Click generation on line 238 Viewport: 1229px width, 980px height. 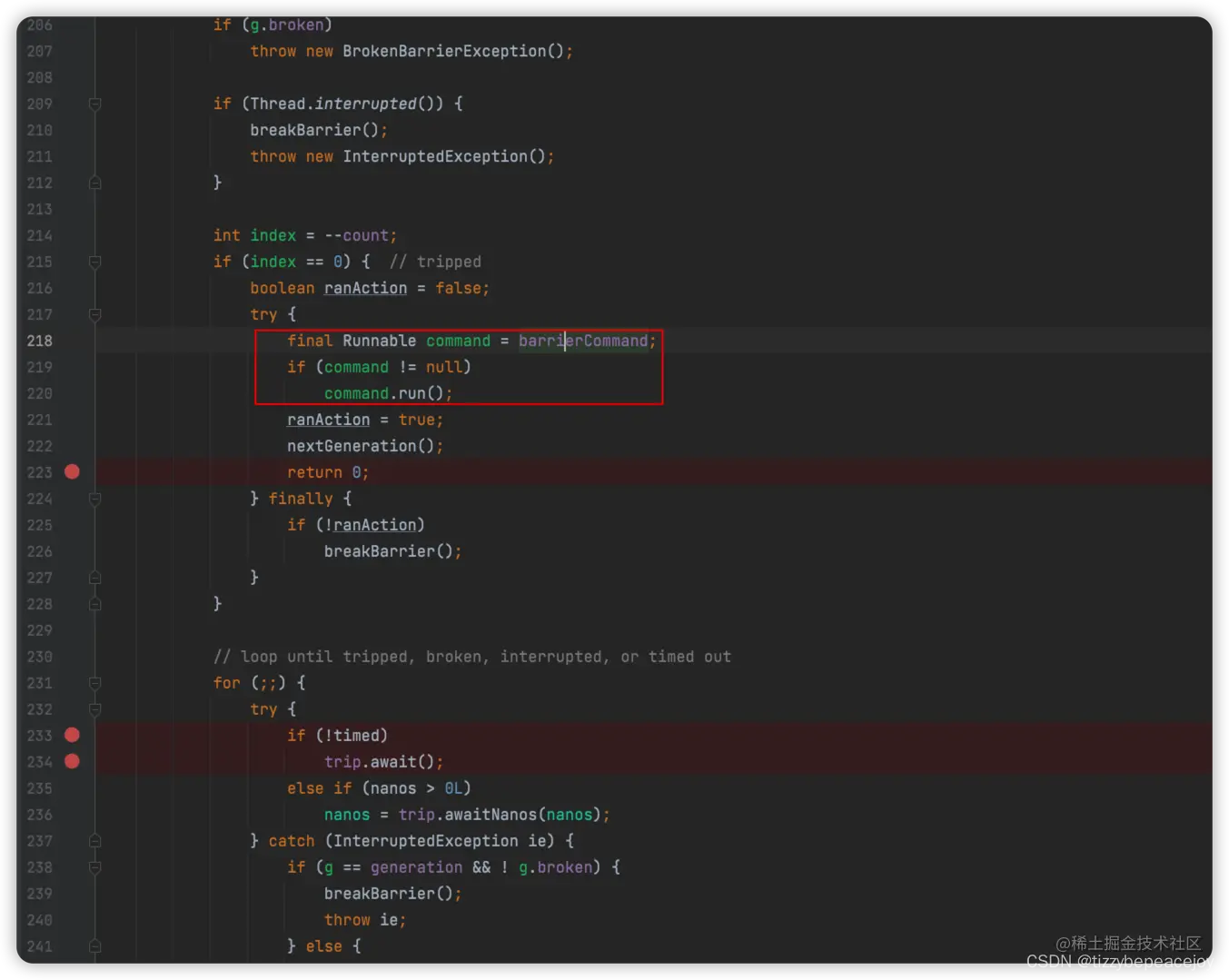(x=416, y=867)
